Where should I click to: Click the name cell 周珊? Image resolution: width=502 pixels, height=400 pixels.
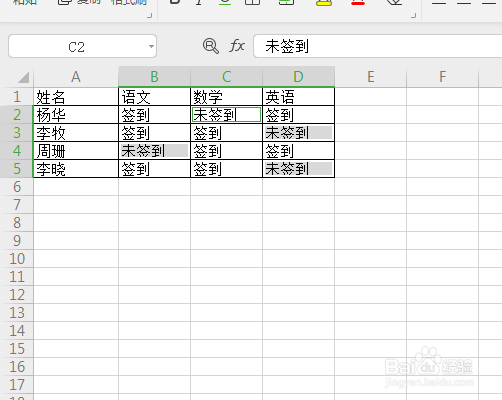[76, 151]
